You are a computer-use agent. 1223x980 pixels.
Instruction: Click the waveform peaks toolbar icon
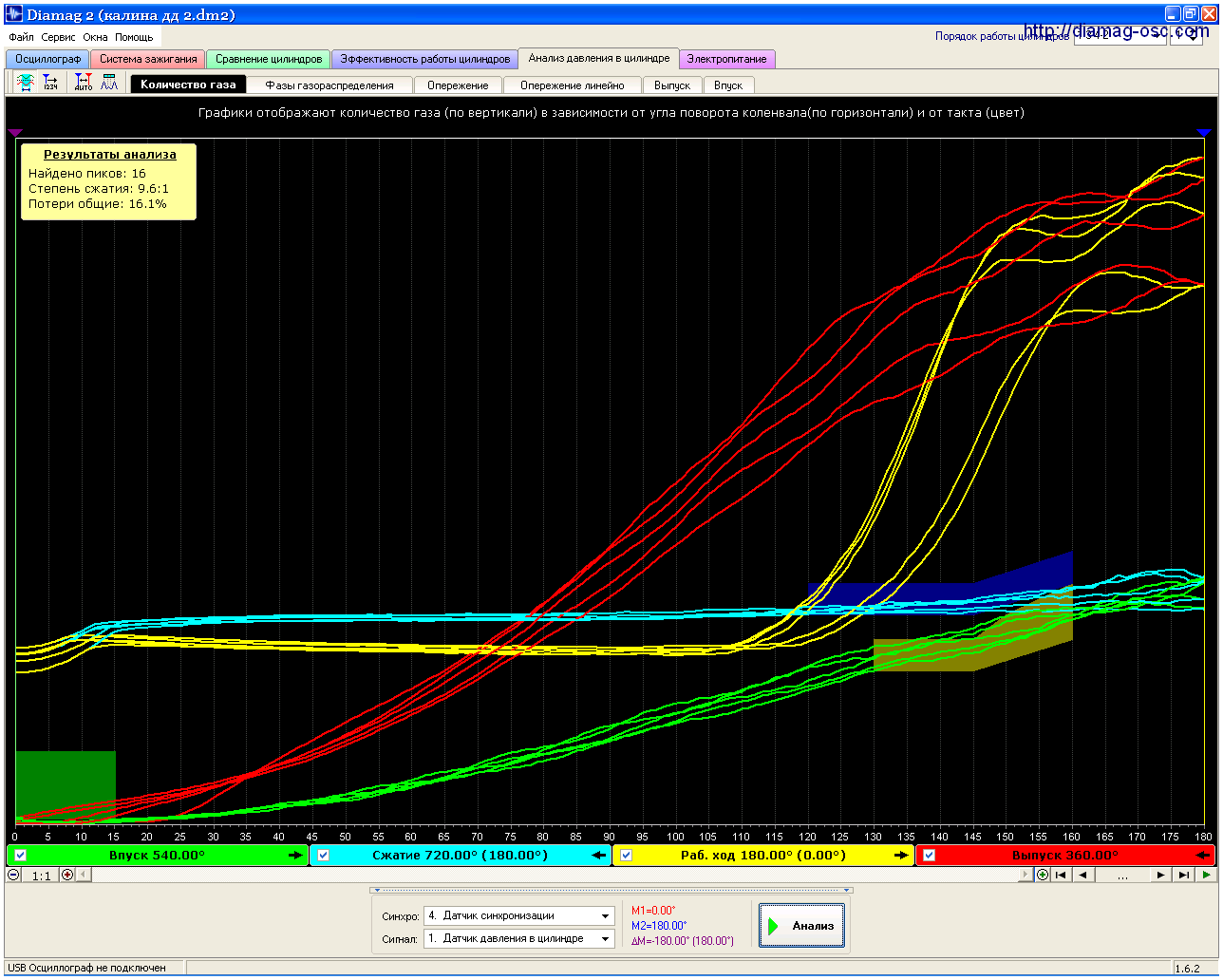[x=109, y=84]
